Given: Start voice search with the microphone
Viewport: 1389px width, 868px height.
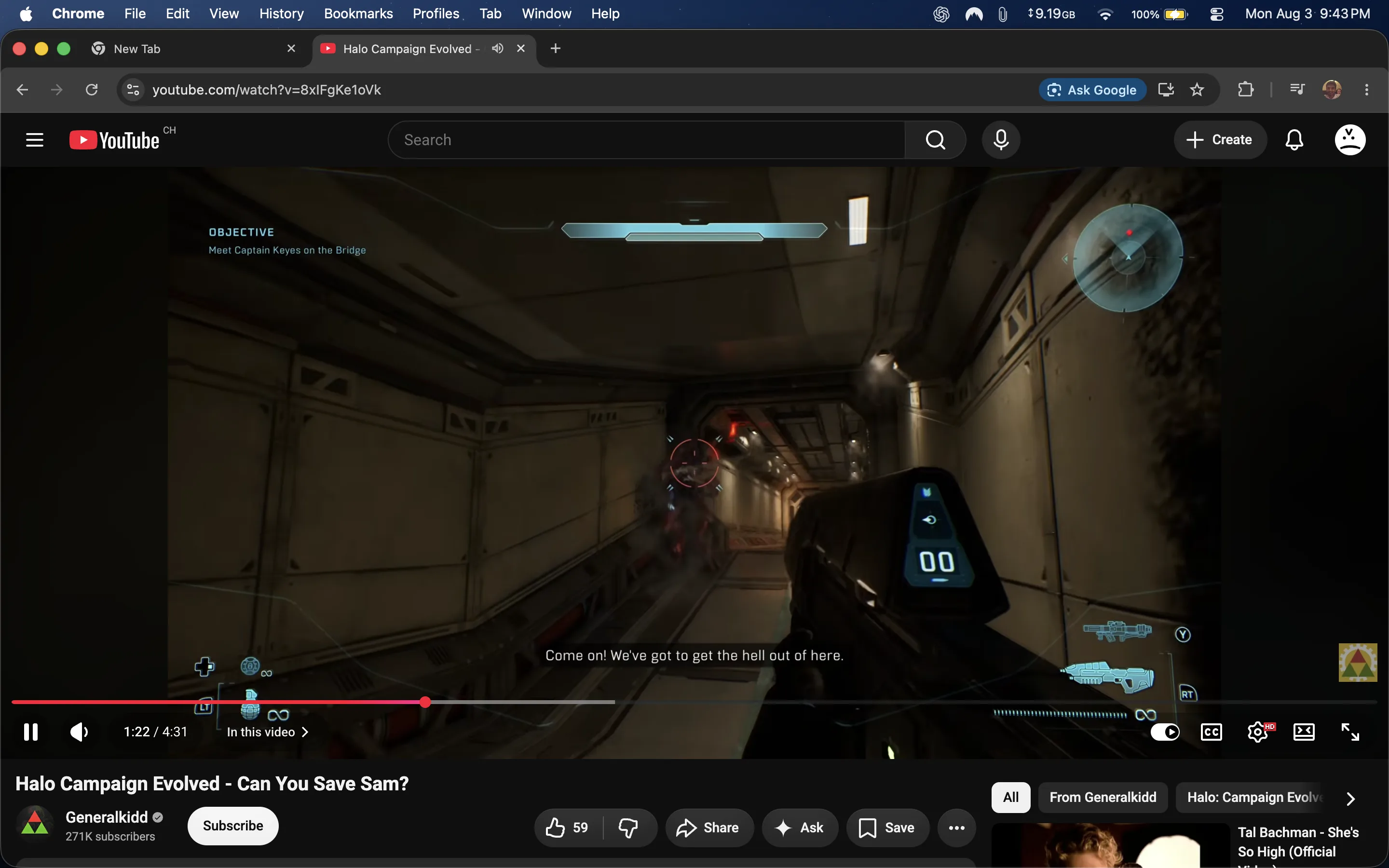Looking at the screenshot, I should 1001,139.
